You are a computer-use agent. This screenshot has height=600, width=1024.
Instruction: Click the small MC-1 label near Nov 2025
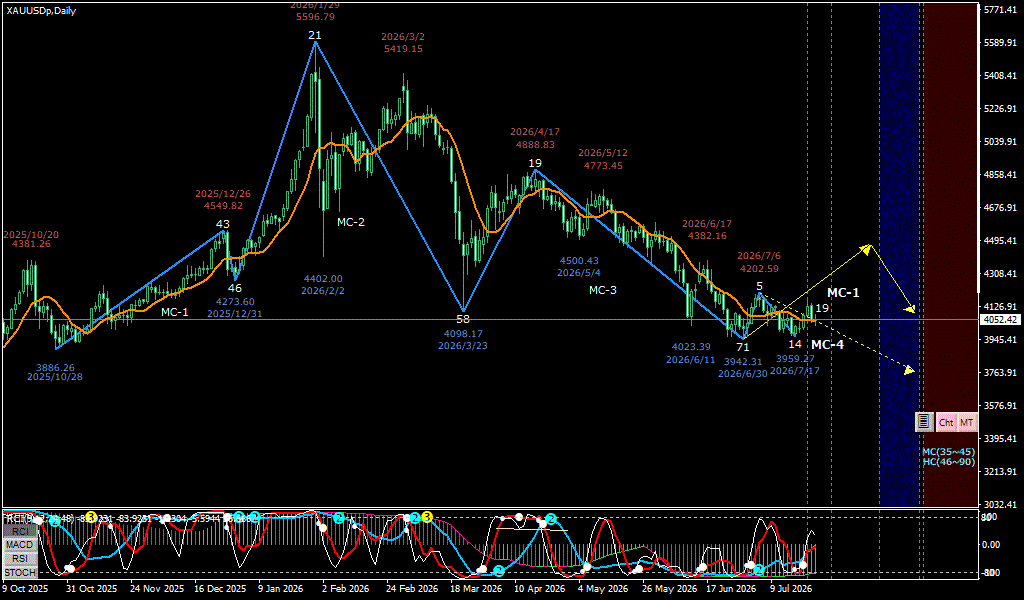[174, 312]
